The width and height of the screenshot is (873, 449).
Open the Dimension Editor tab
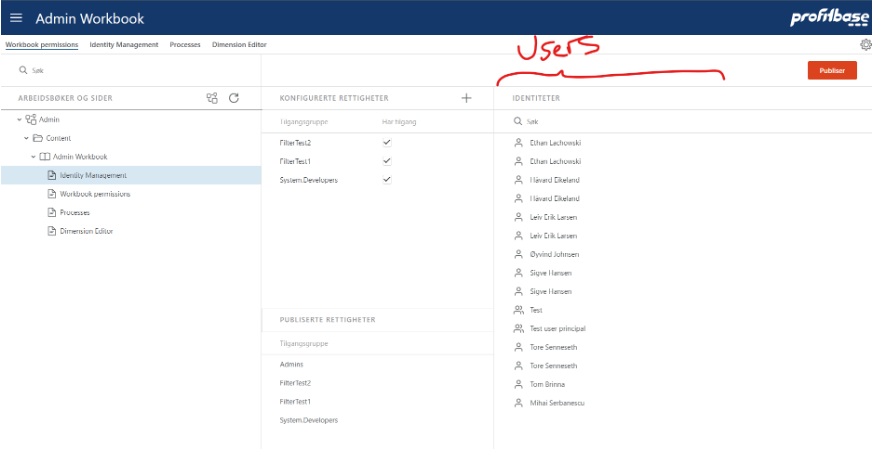point(239,45)
